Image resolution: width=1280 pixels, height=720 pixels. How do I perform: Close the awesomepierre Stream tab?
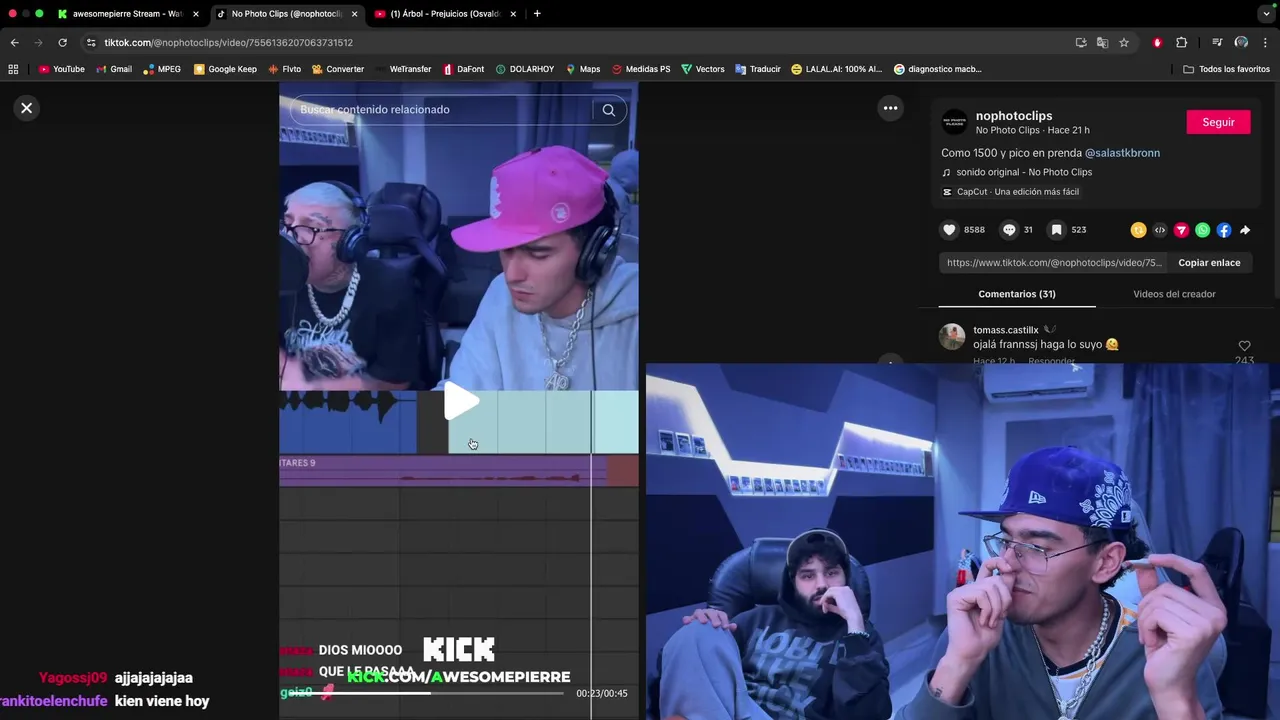pos(195,14)
